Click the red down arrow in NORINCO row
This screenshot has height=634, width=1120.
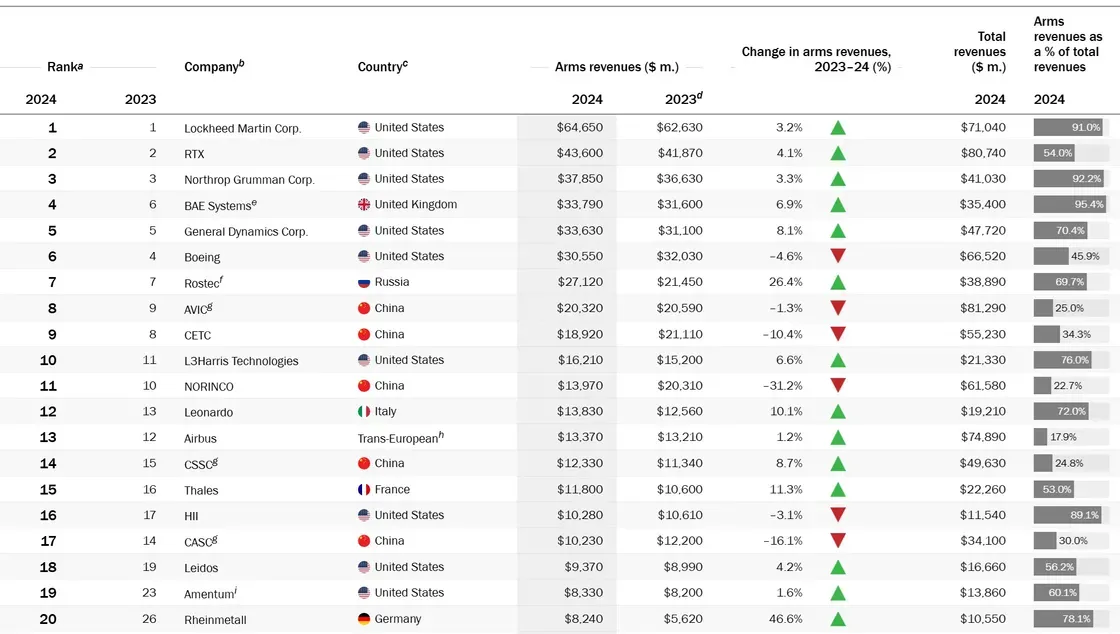point(838,385)
